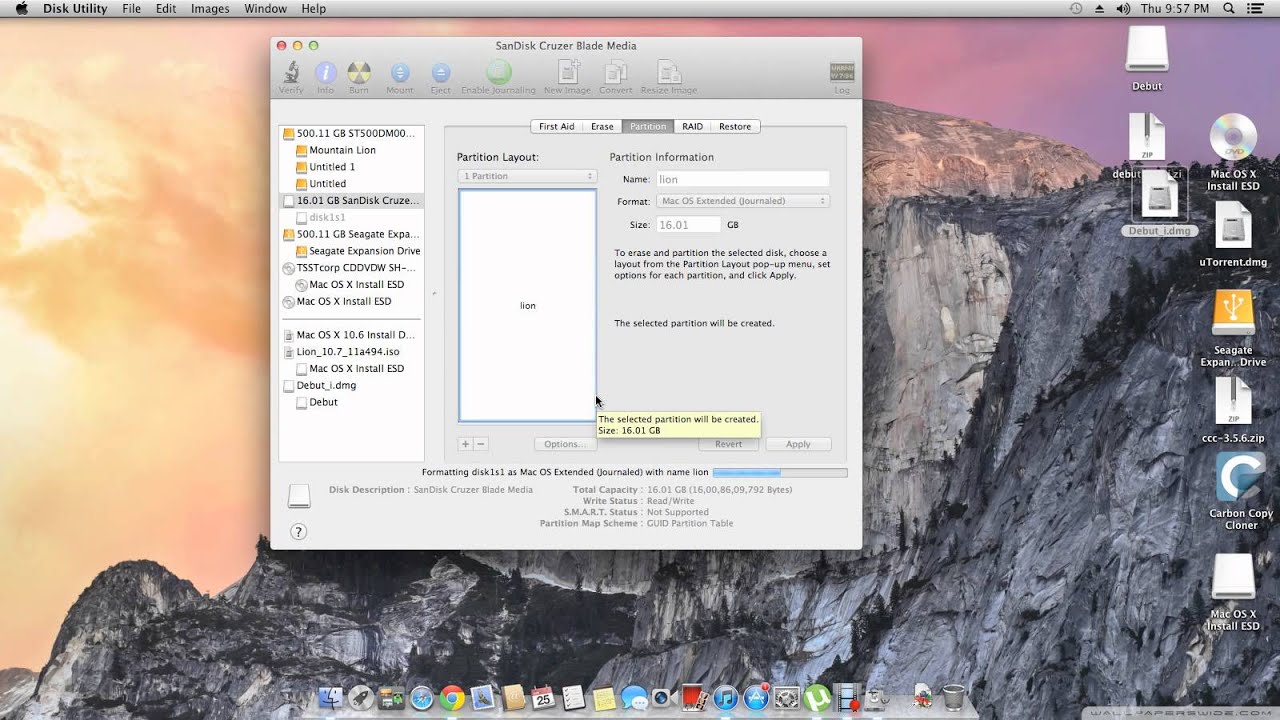Switch to the Restore tab
The image size is (1280, 720).
(x=735, y=126)
